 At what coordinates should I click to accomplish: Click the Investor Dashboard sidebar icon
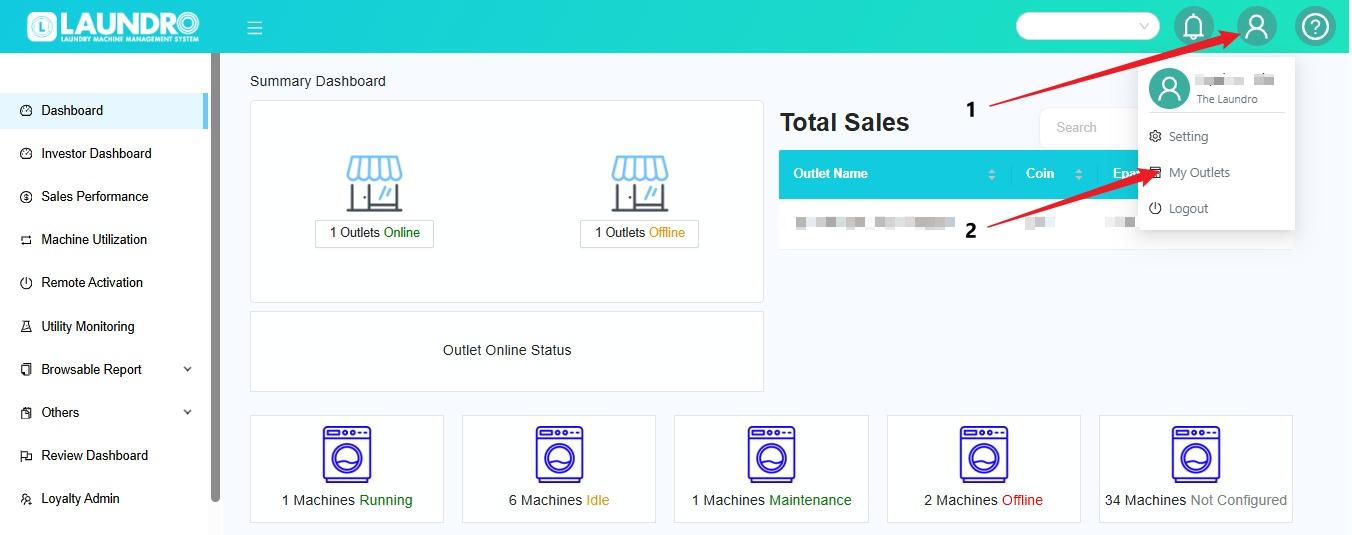tap(26, 154)
